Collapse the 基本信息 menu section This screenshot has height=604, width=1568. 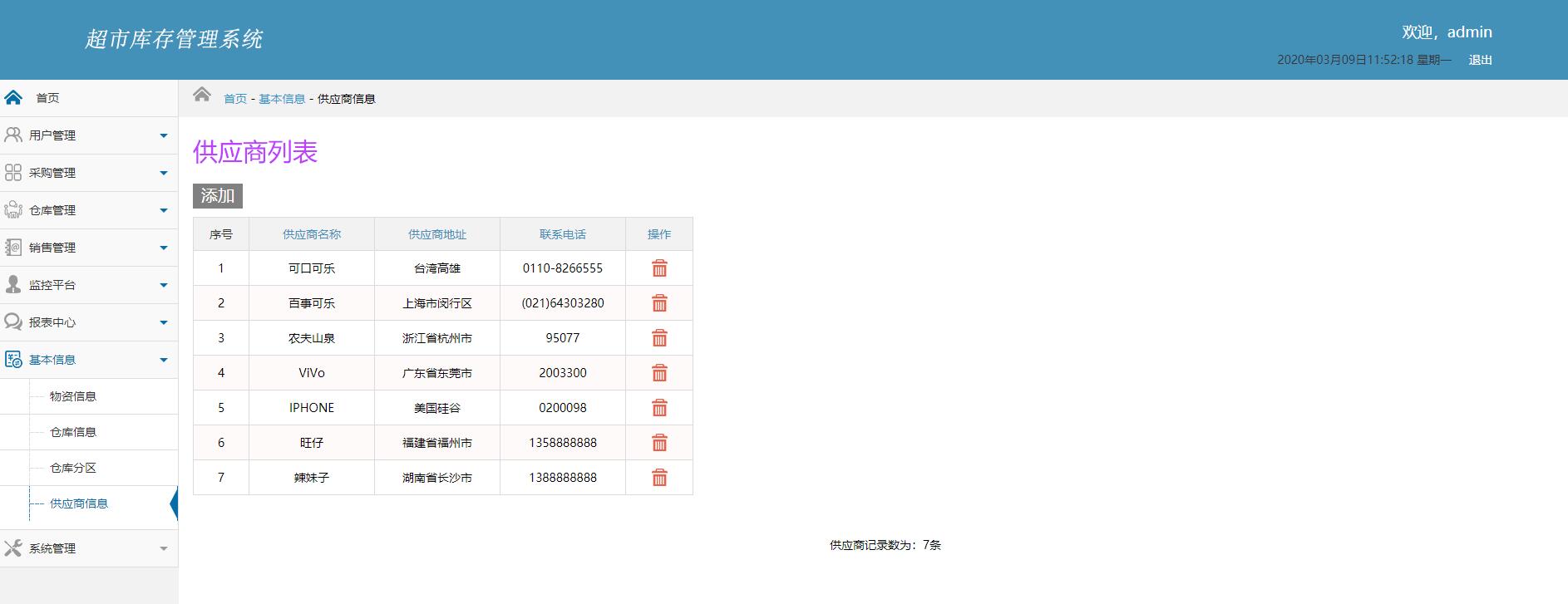click(164, 360)
